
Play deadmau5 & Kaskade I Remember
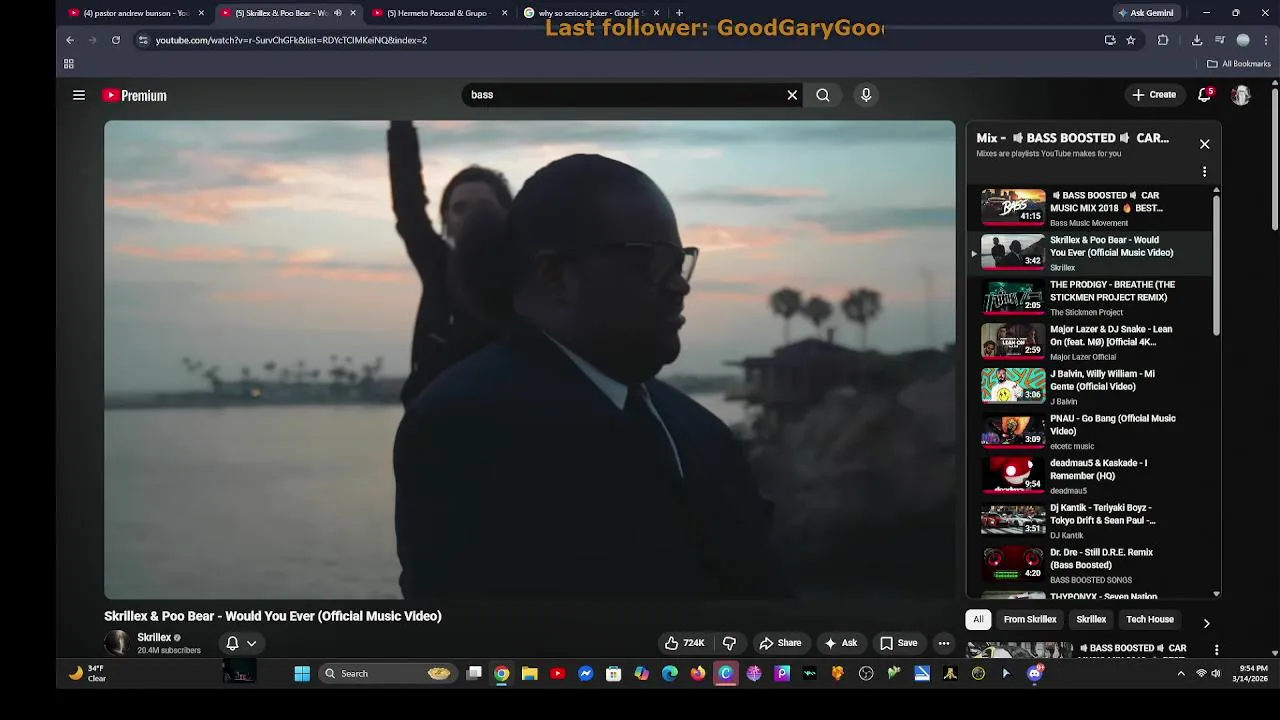(x=1090, y=476)
